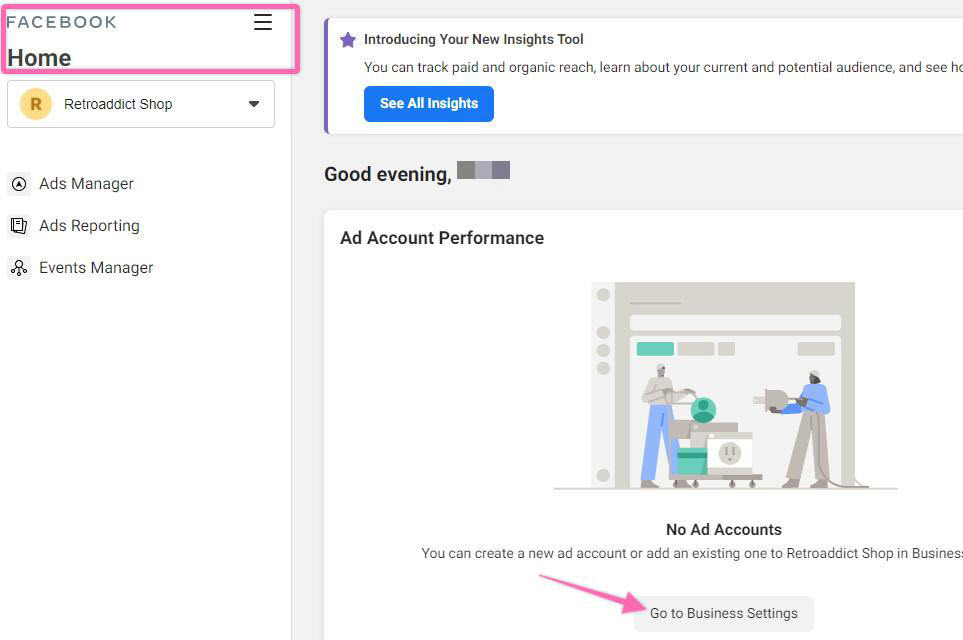
Task: Click the Ad Account Performance heading
Action: [442, 238]
